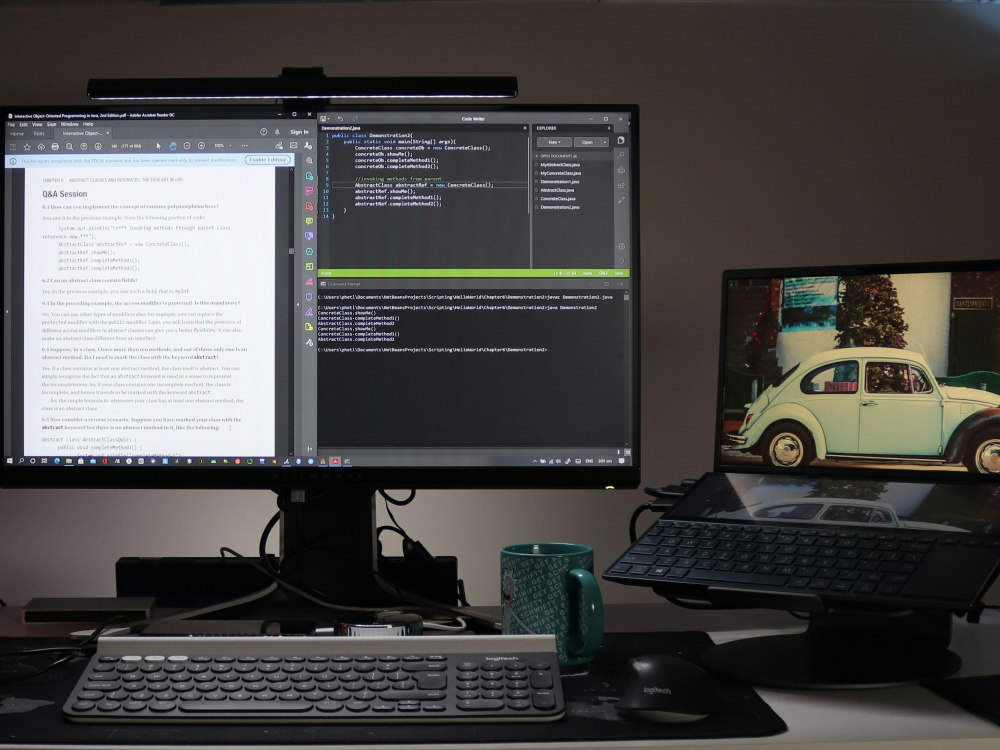Open taskbar search magnifier
1000x750 pixels.
tap(21, 460)
